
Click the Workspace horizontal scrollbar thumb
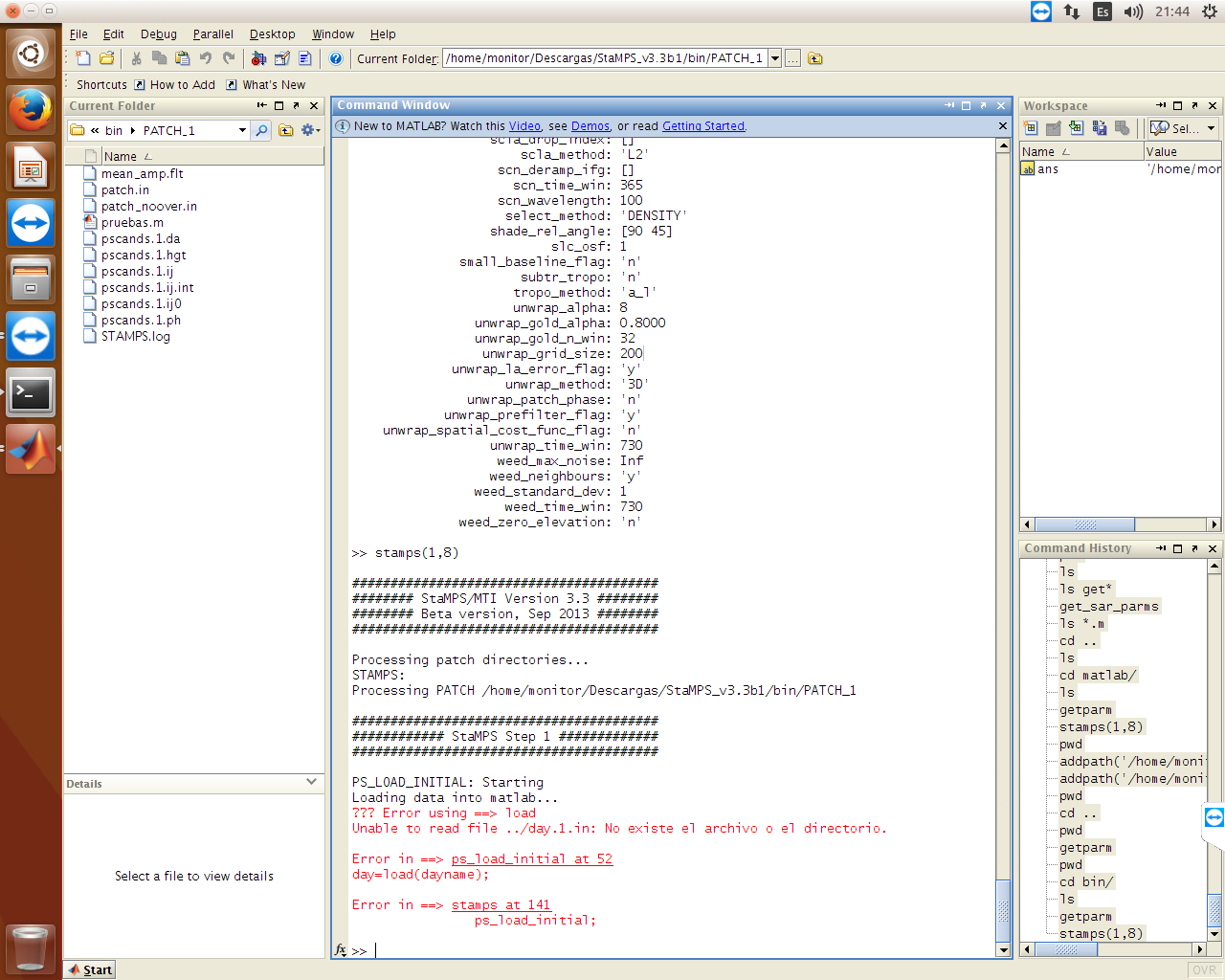point(1084,524)
